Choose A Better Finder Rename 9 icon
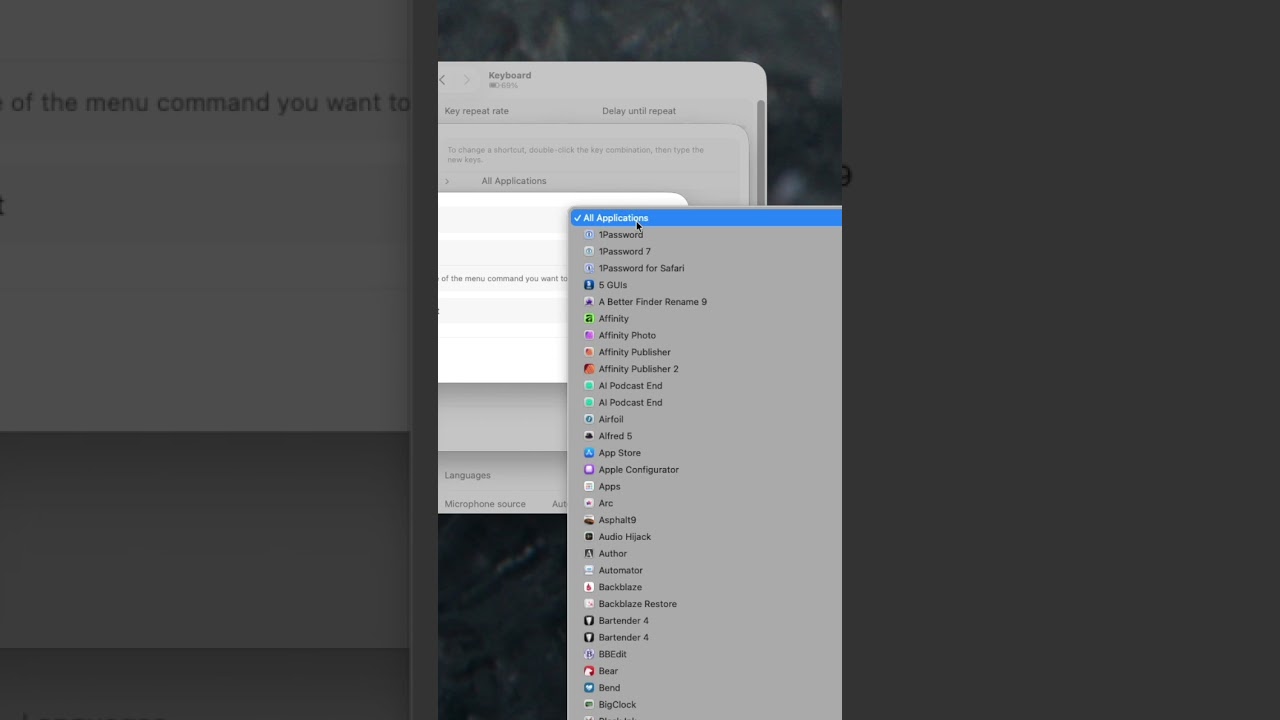 pyautogui.click(x=589, y=302)
